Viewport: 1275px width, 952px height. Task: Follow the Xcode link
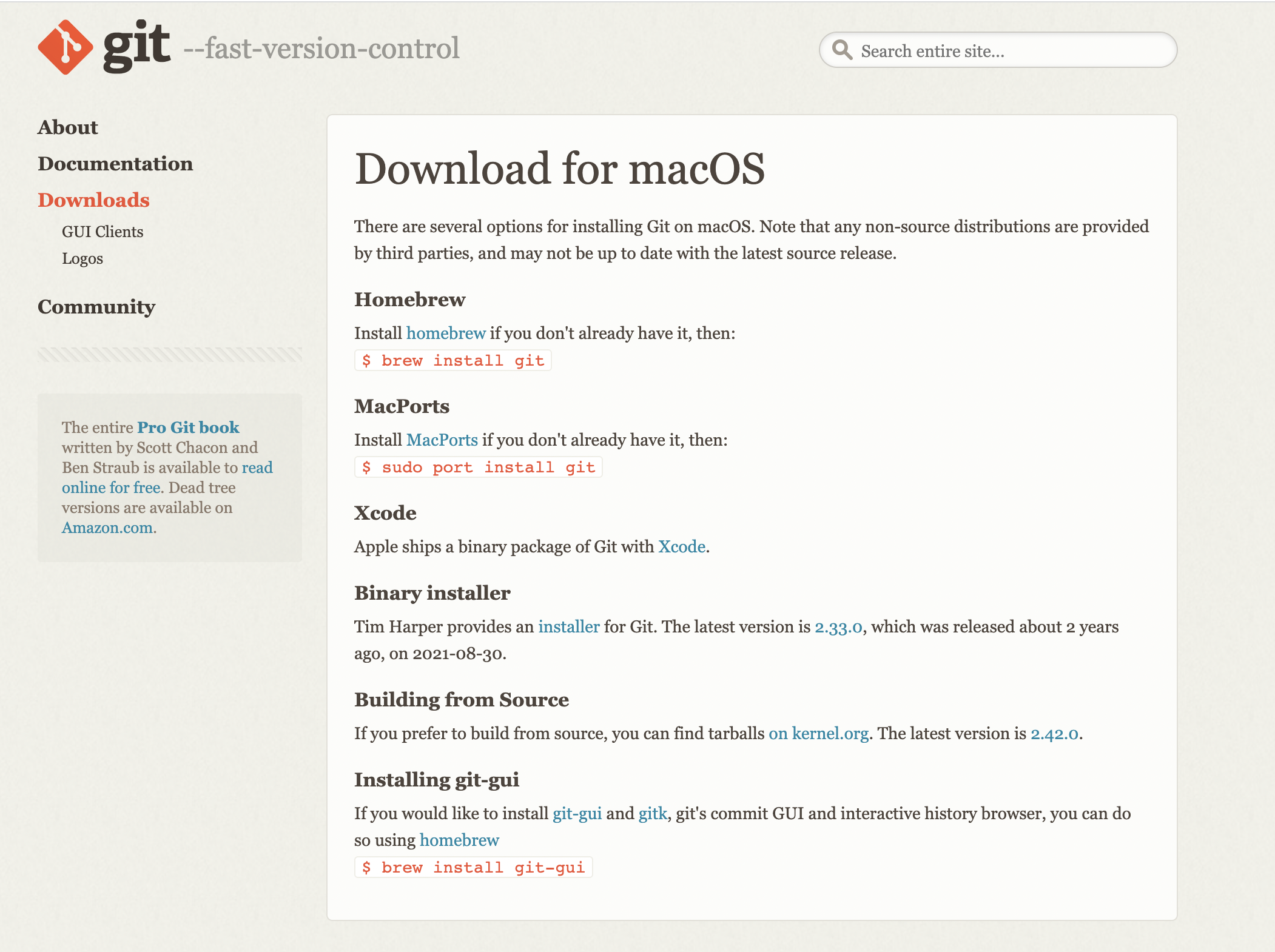(x=681, y=546)
